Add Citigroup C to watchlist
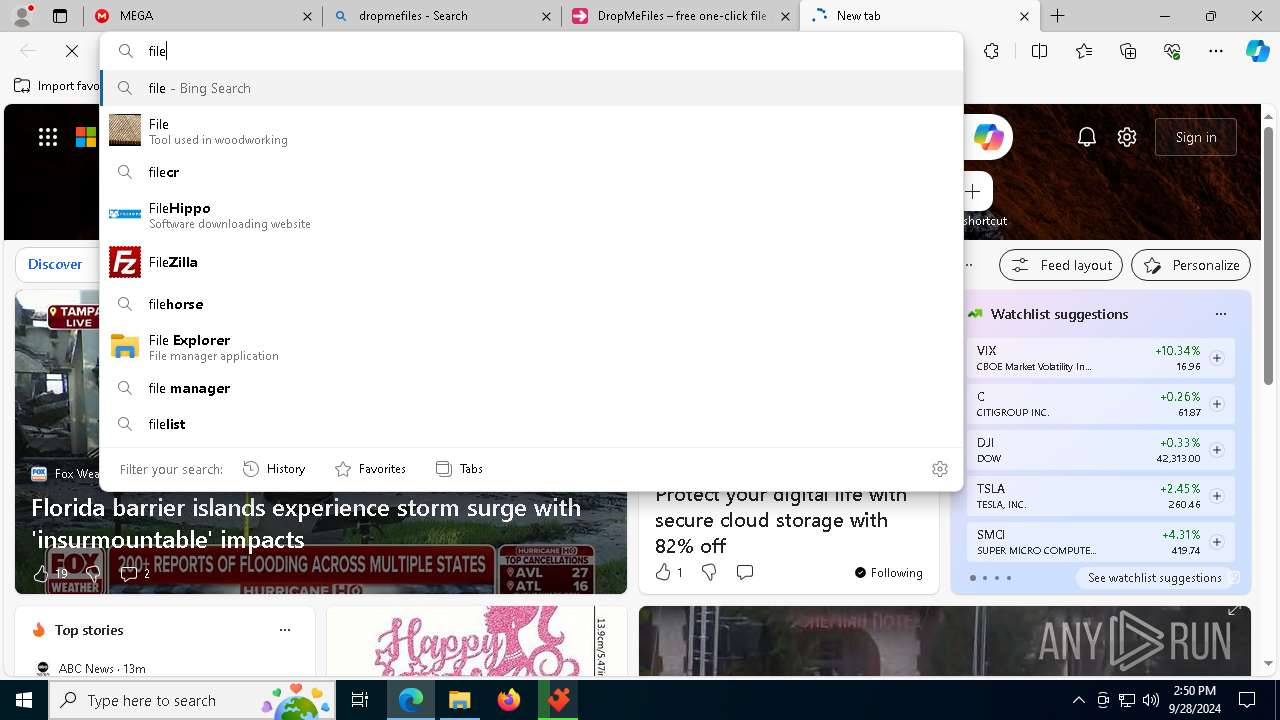Image resolution: width=1280 pixels, height=720 pixels. pyautogui.click(x=1216, y=404)
